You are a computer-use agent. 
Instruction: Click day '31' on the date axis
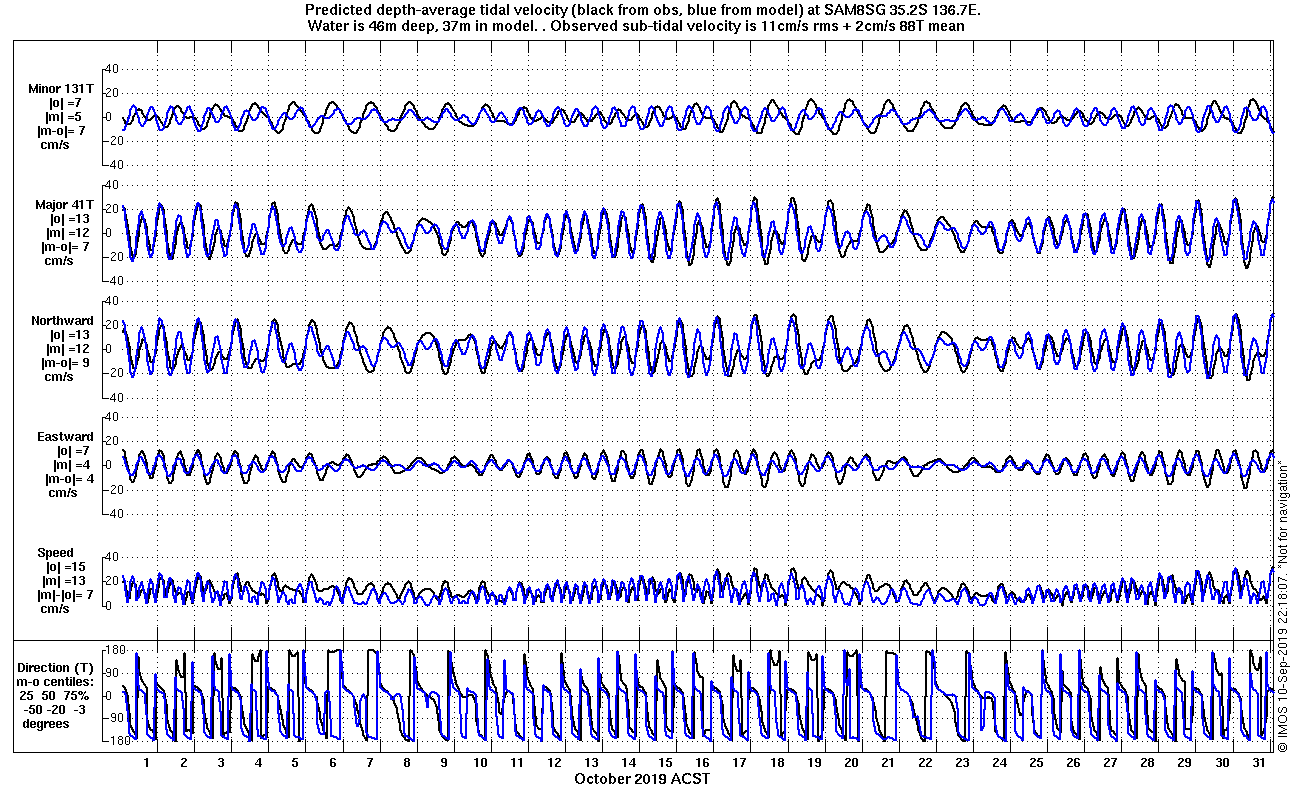click(x=1259, y=762)
